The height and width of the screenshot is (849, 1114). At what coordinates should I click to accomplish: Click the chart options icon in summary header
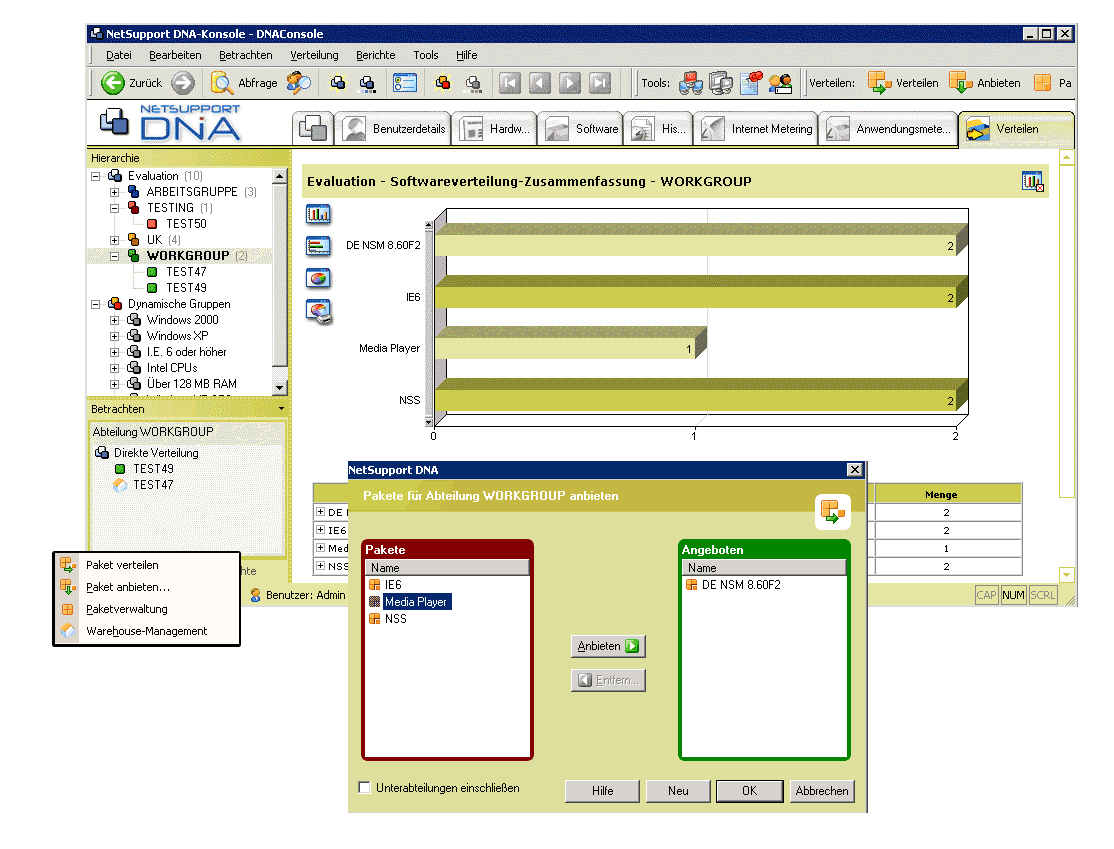coord(1032,182)
